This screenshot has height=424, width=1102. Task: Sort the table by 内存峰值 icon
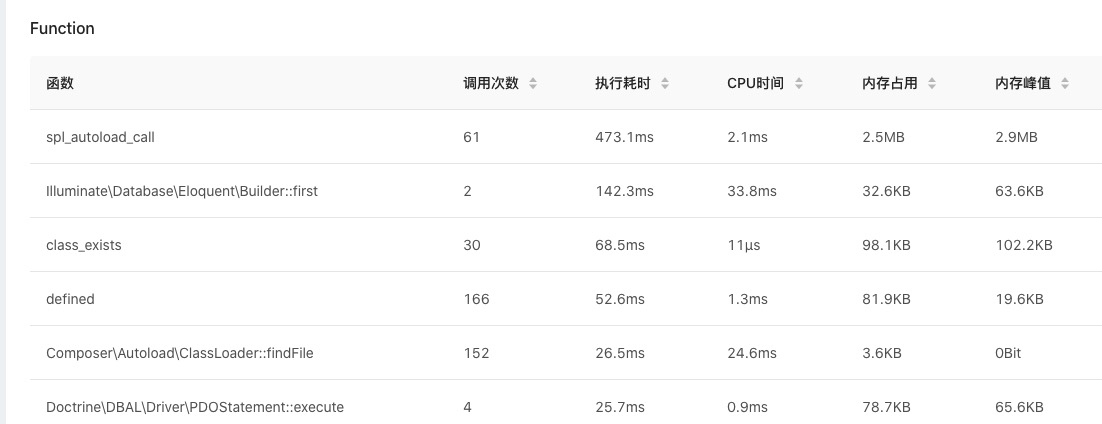click(1065, 84)
